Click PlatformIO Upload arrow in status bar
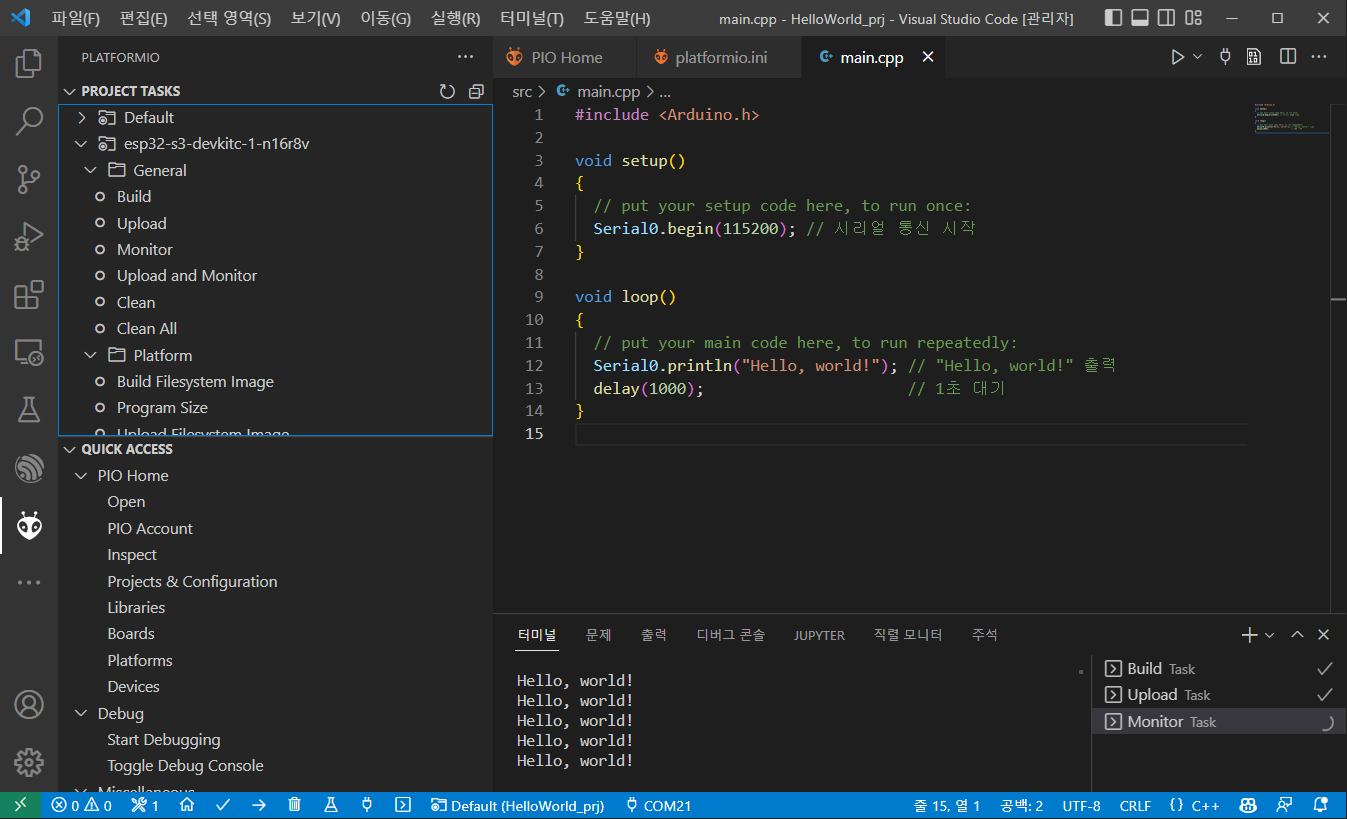The width and height of the screenshot is (1347, 819). point(259,805)
